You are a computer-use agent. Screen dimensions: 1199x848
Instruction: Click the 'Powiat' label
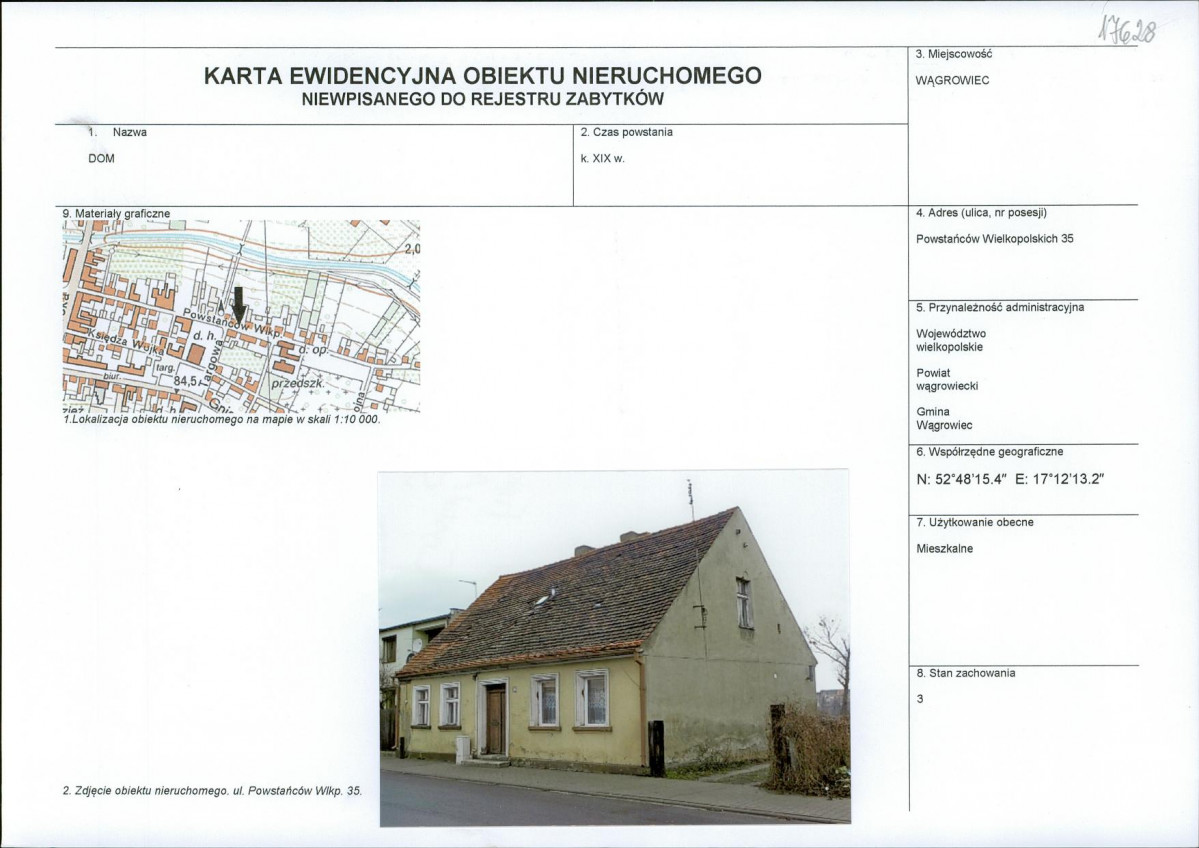pyautogui.click(x=933, y=373)
